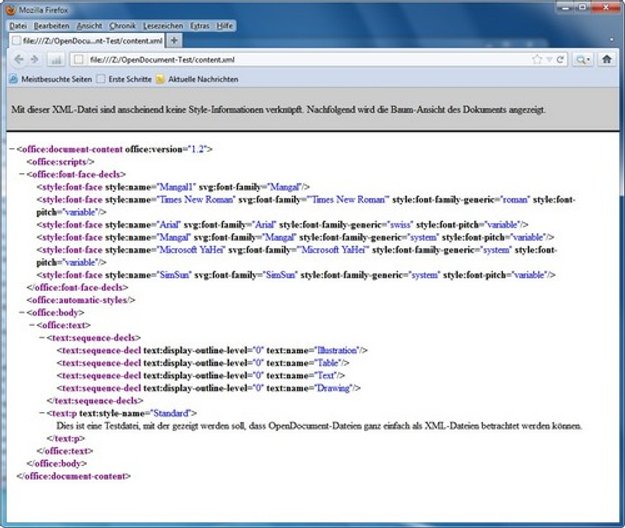Viewport: 625px width, 528px height.
Task: Collapse the text:p Standard node
Action: (42, 413)
